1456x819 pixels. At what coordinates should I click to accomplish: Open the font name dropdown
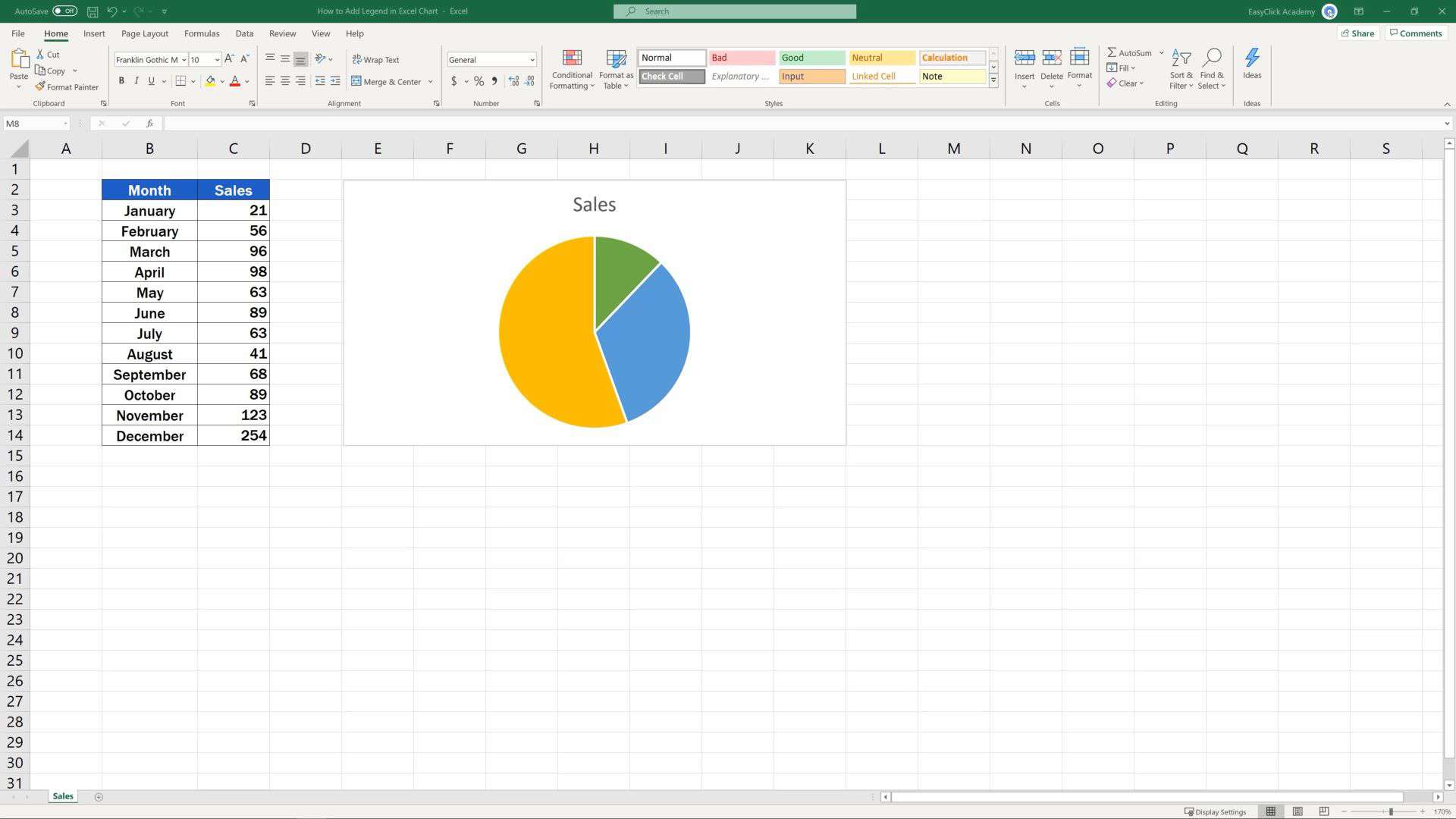[x=184, y=60]
